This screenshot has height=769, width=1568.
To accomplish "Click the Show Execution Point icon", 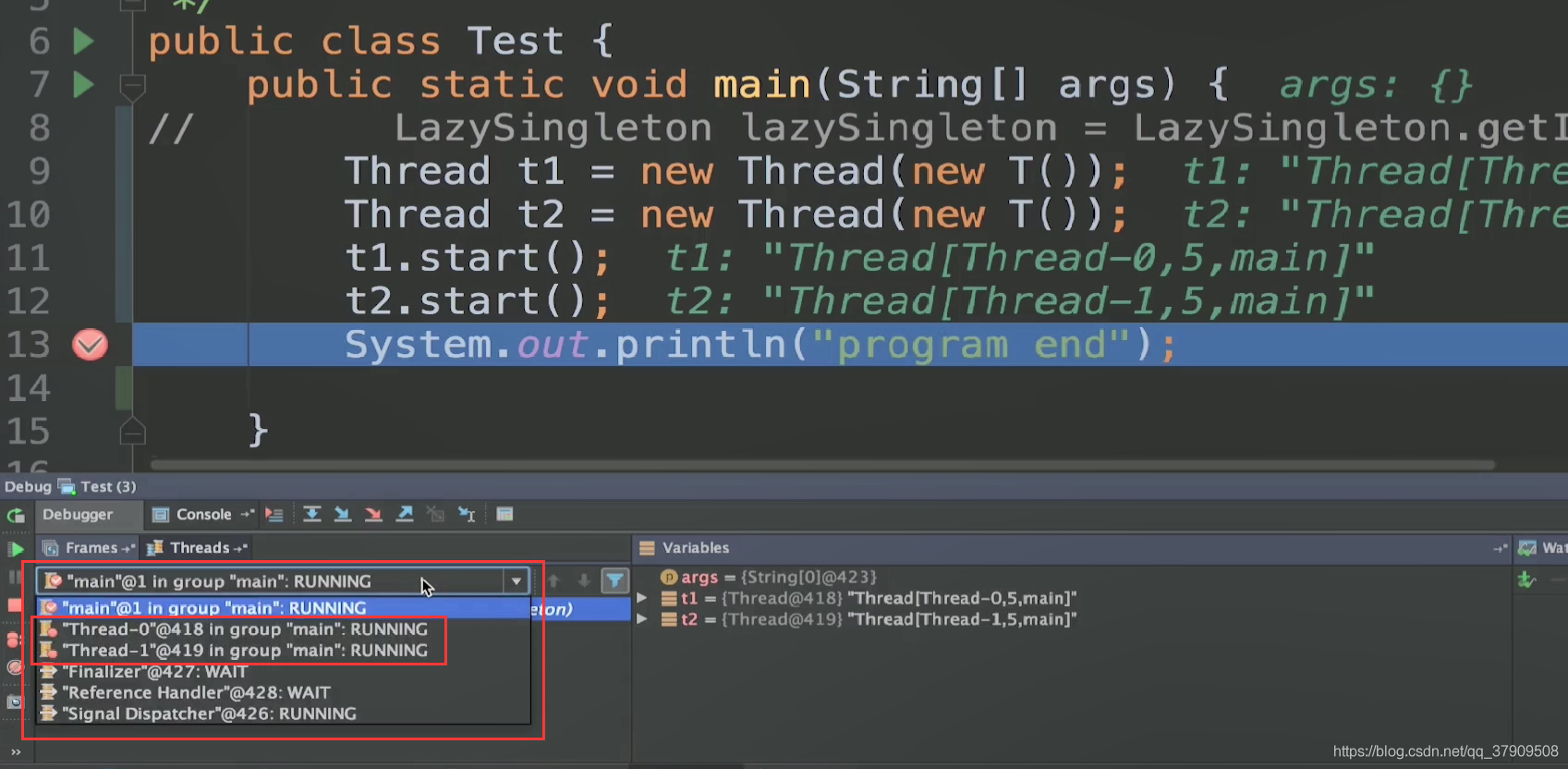I will (274, 515).
